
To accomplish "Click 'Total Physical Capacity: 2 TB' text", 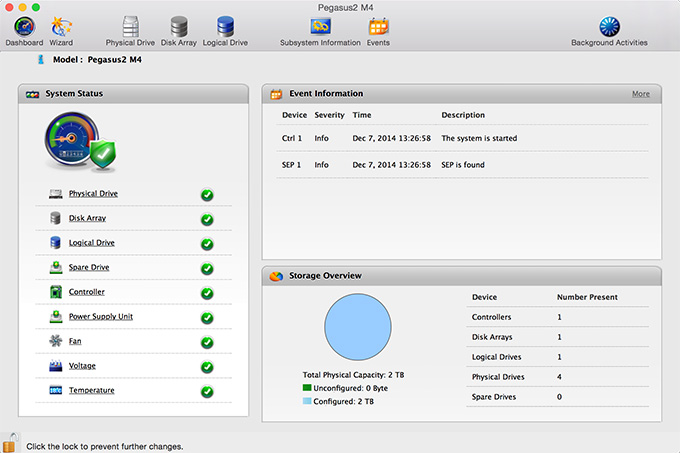I will (353, 375).
